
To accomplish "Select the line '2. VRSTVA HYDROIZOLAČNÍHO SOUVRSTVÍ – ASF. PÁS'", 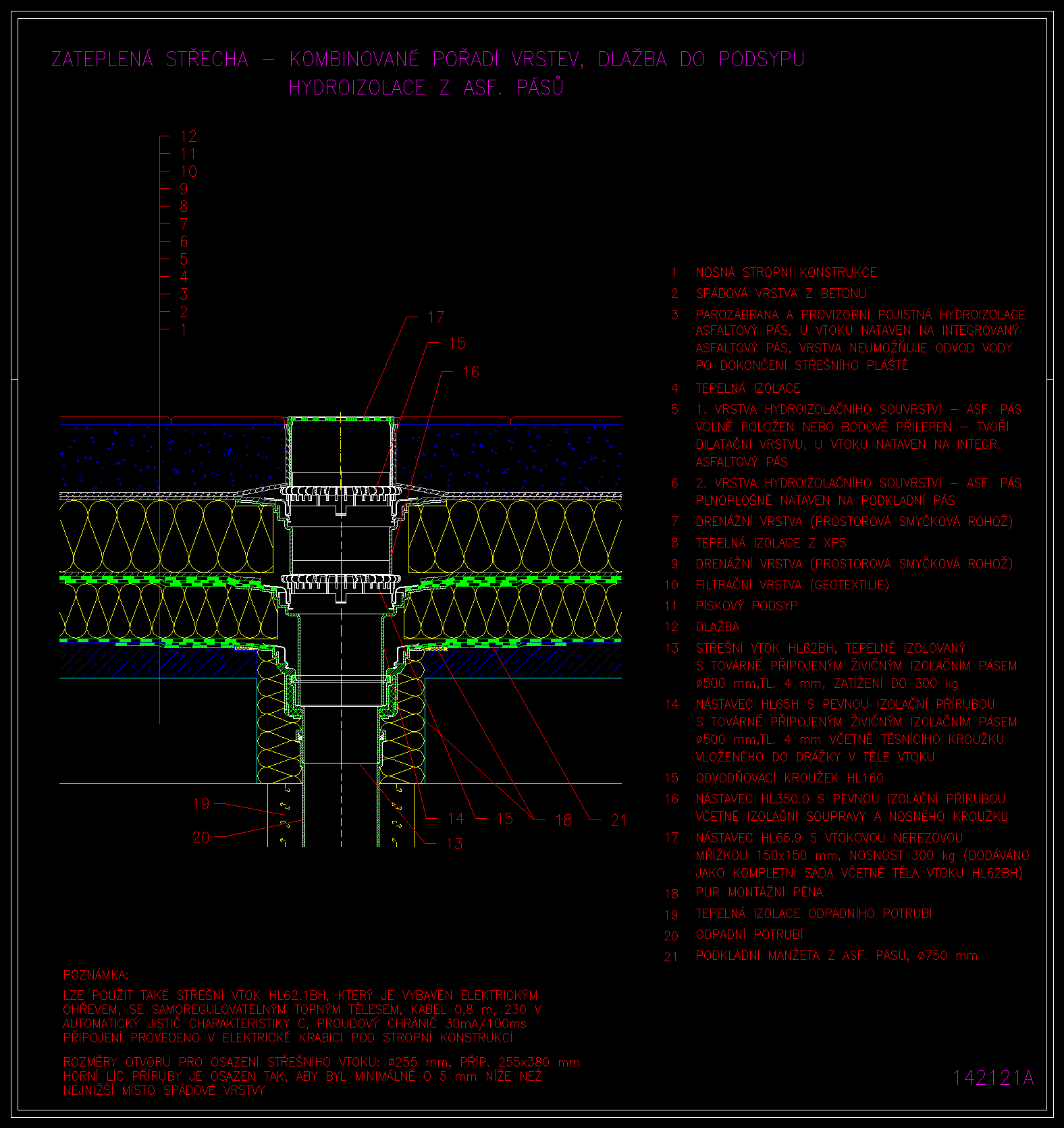I will coord(859,483).
